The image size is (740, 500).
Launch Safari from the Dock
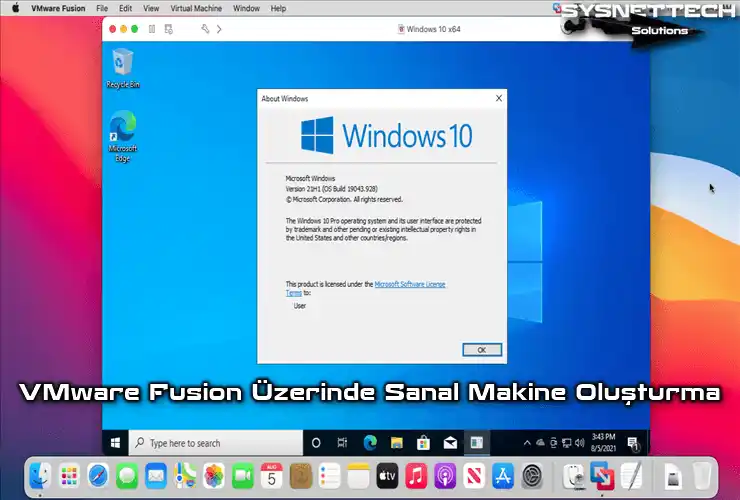(98, 476)
